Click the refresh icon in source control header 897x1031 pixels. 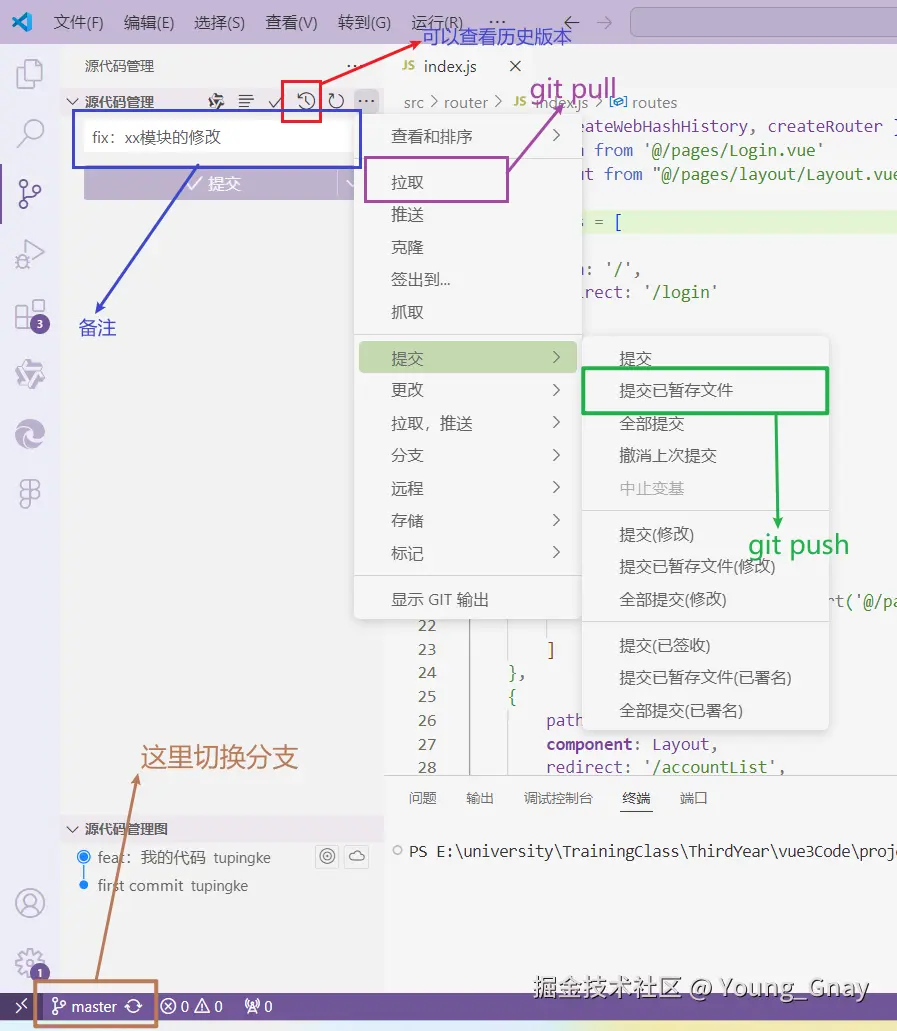(336, 101)
